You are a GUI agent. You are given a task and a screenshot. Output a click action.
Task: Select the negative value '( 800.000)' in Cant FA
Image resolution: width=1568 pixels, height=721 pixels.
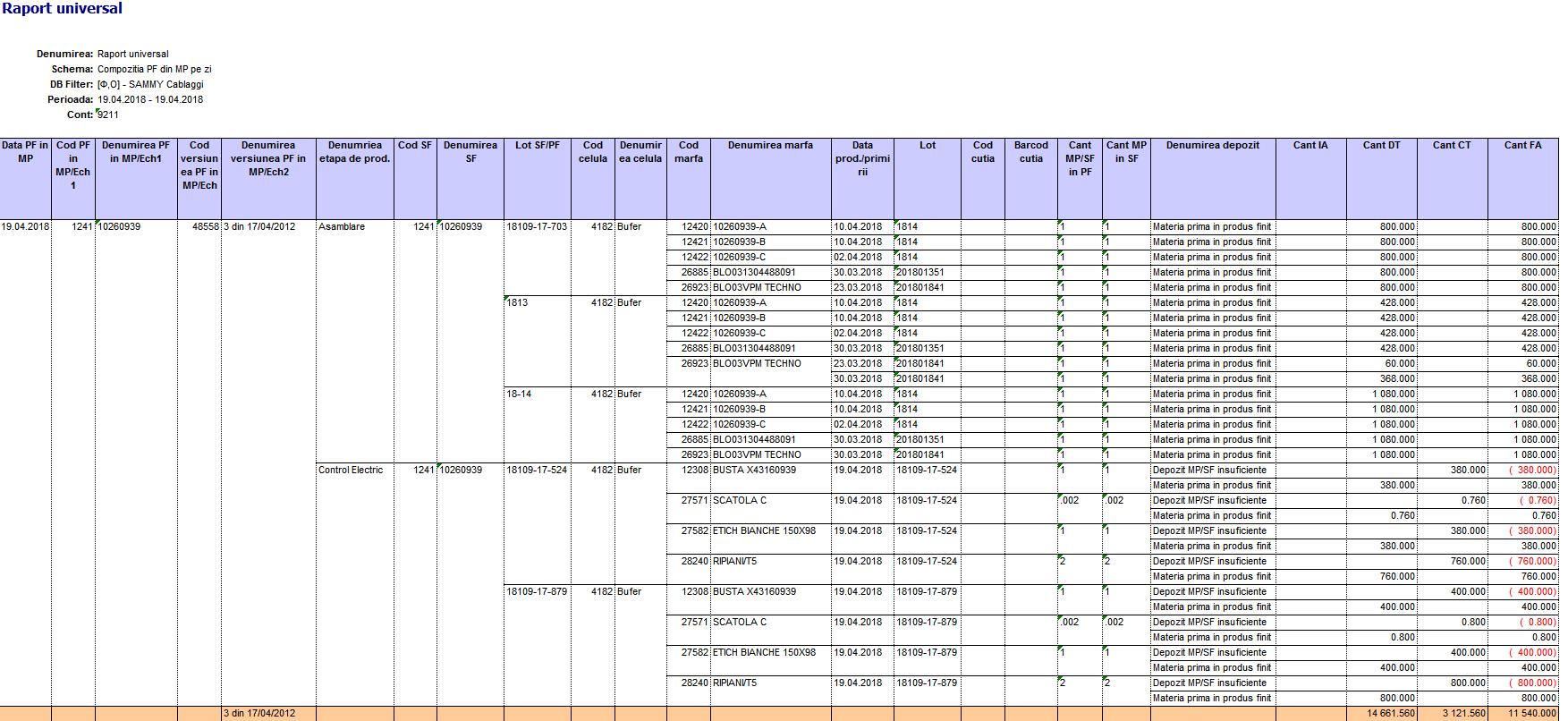coord(1532,683)
